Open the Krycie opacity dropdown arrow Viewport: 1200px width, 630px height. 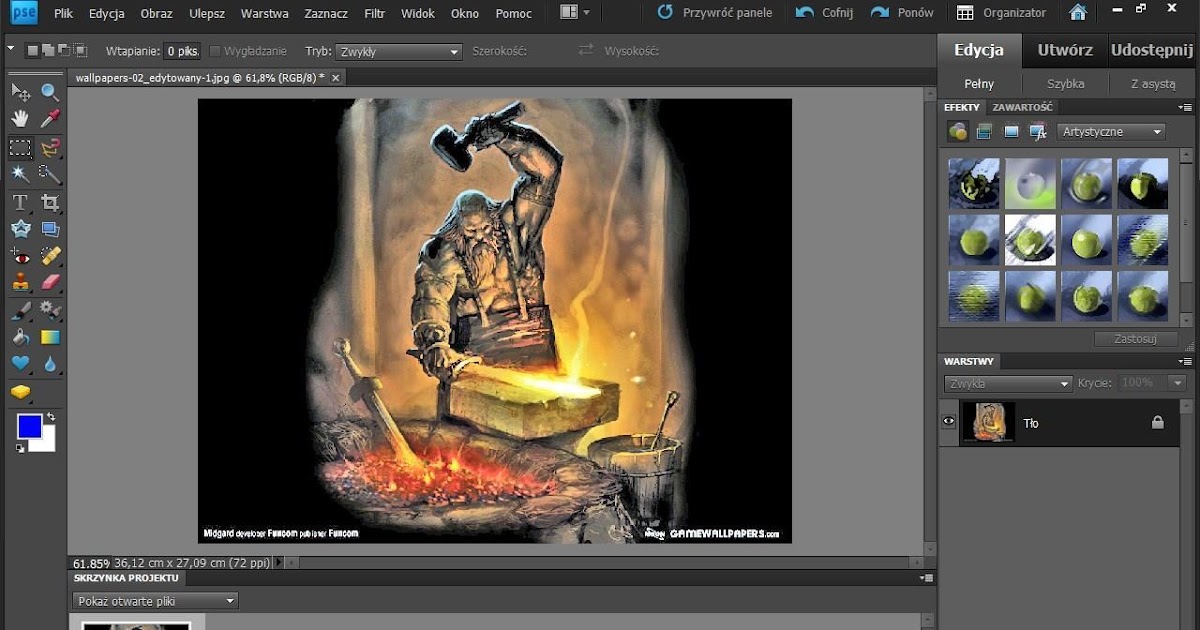tap(1177, 383)
